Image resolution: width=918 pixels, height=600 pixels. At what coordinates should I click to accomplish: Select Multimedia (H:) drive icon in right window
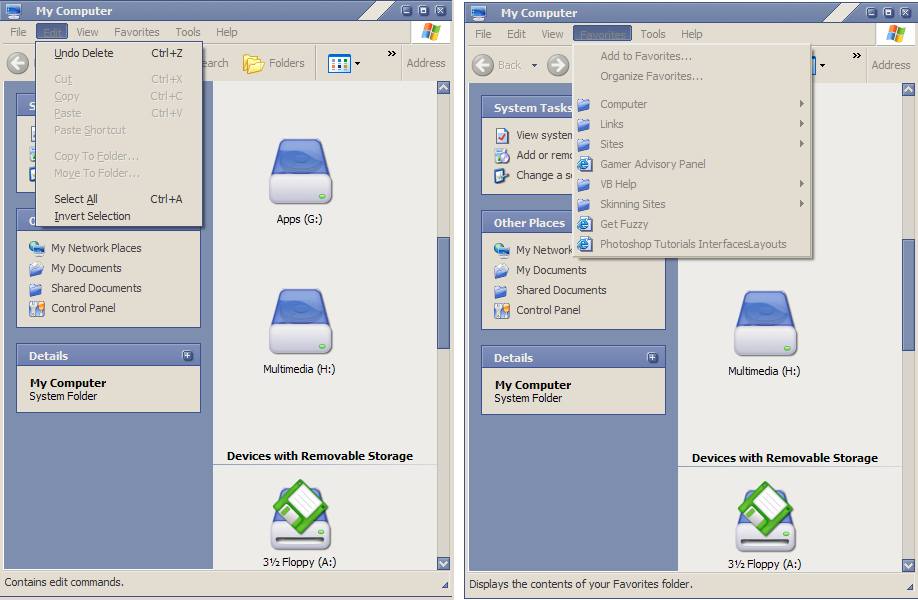click(x=765, y=324)
